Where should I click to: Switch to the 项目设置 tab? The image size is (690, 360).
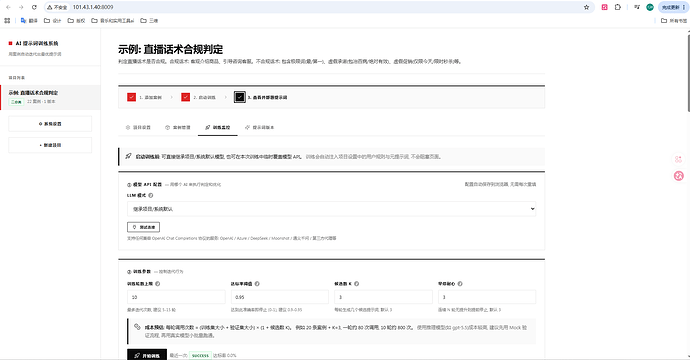138,127
